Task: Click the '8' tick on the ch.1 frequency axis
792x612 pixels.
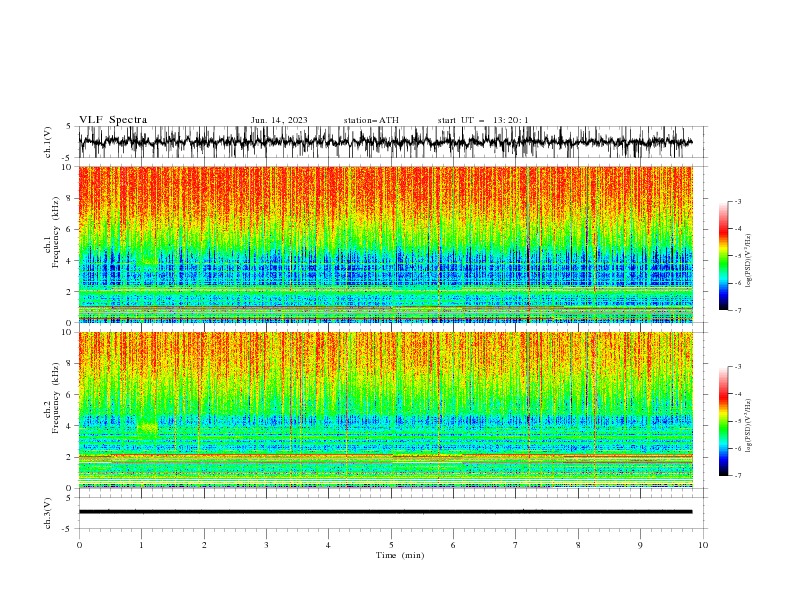Action: tap(71, 198)
